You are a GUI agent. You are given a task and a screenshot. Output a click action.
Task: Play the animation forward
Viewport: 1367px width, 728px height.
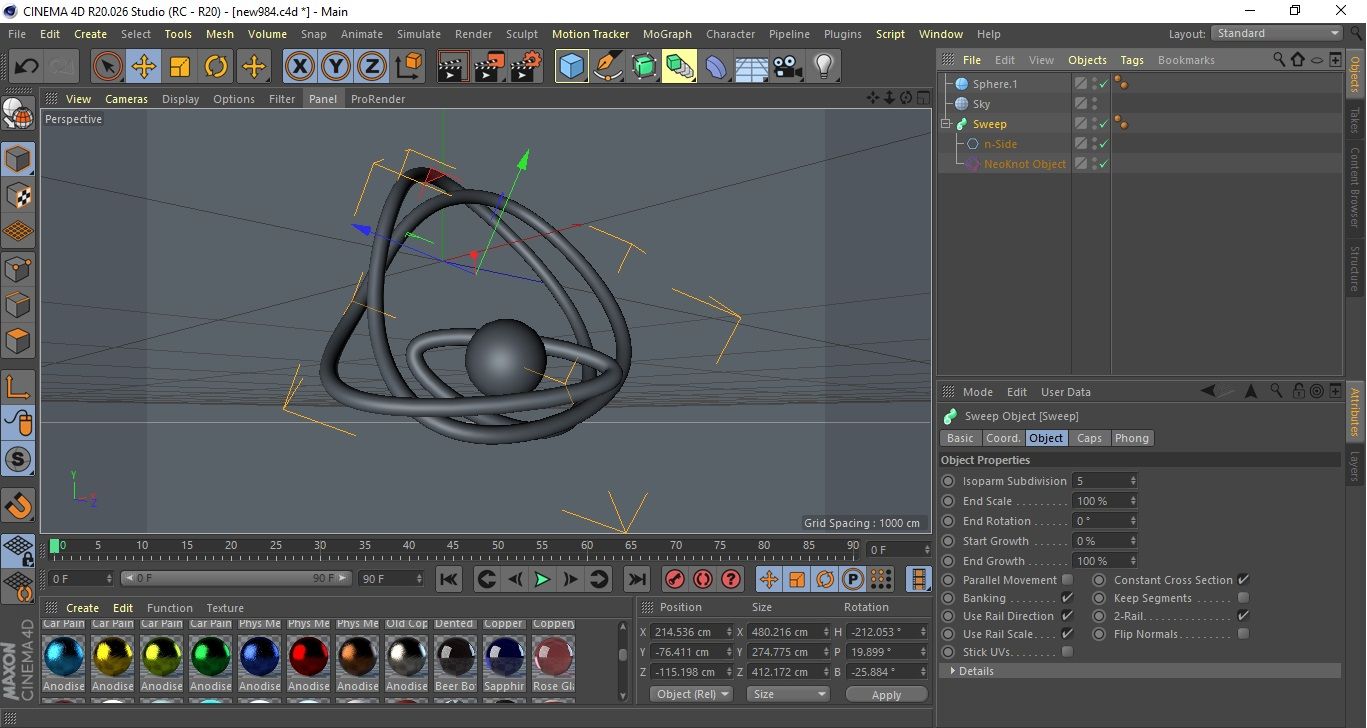tap(542, 579)
